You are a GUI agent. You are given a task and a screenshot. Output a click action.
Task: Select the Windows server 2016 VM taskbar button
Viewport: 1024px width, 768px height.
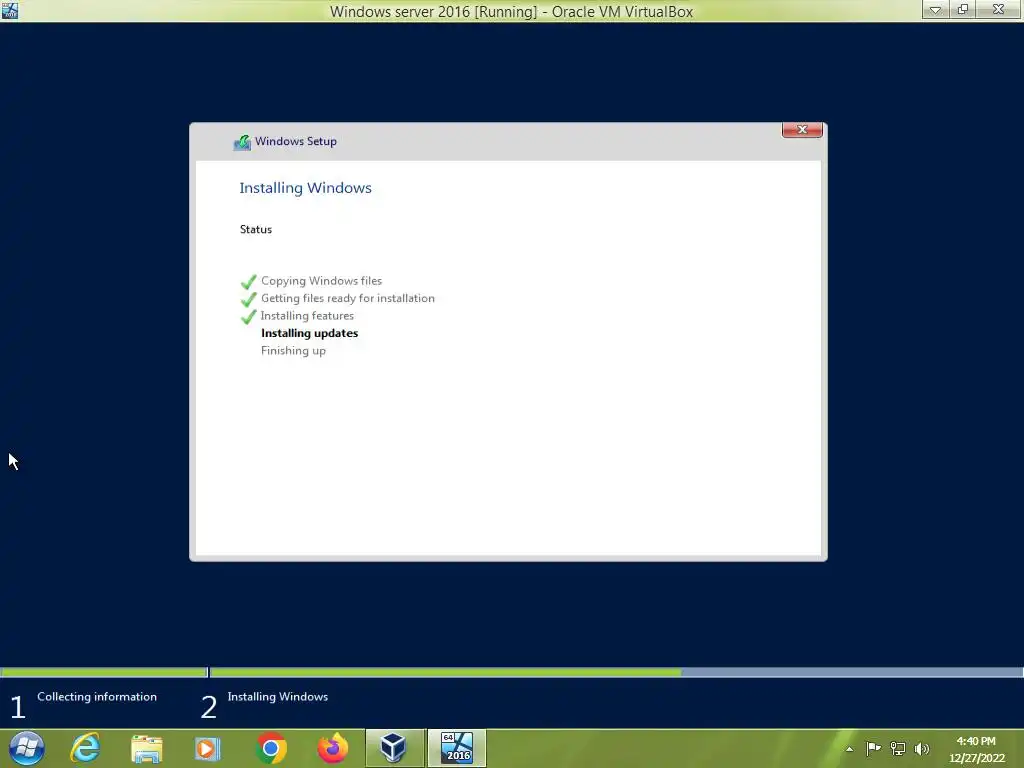456,748
